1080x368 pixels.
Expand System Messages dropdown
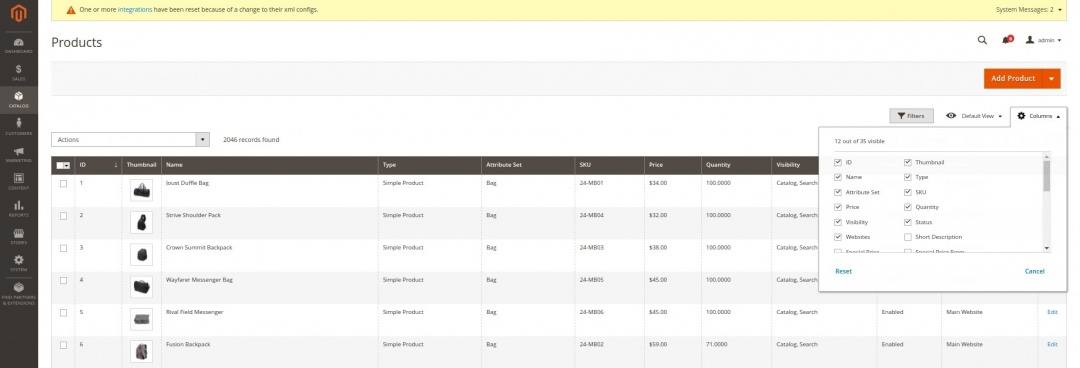click(1029, 10)
